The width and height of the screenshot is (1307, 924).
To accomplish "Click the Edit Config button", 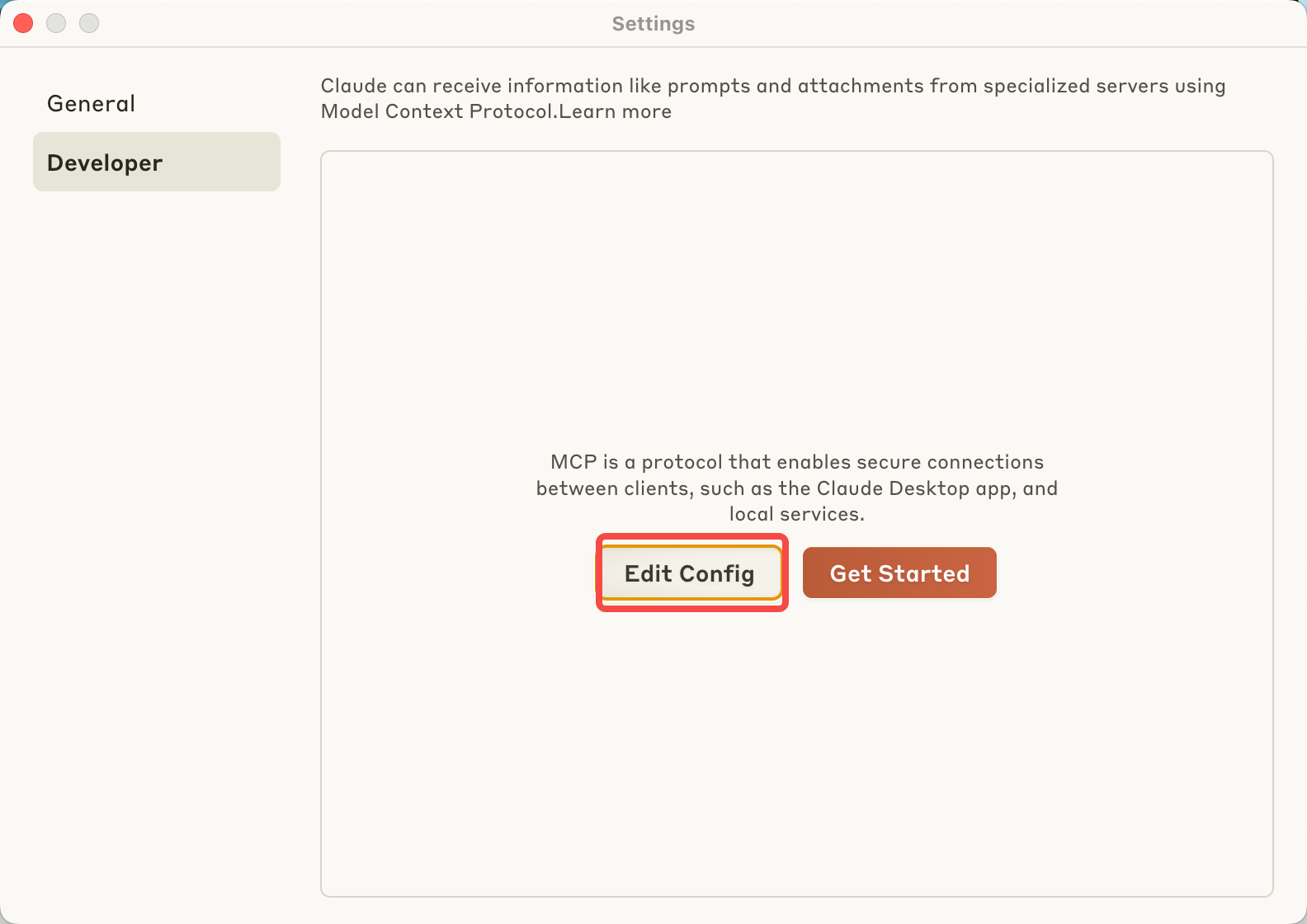I will click(x=690, y=573).
